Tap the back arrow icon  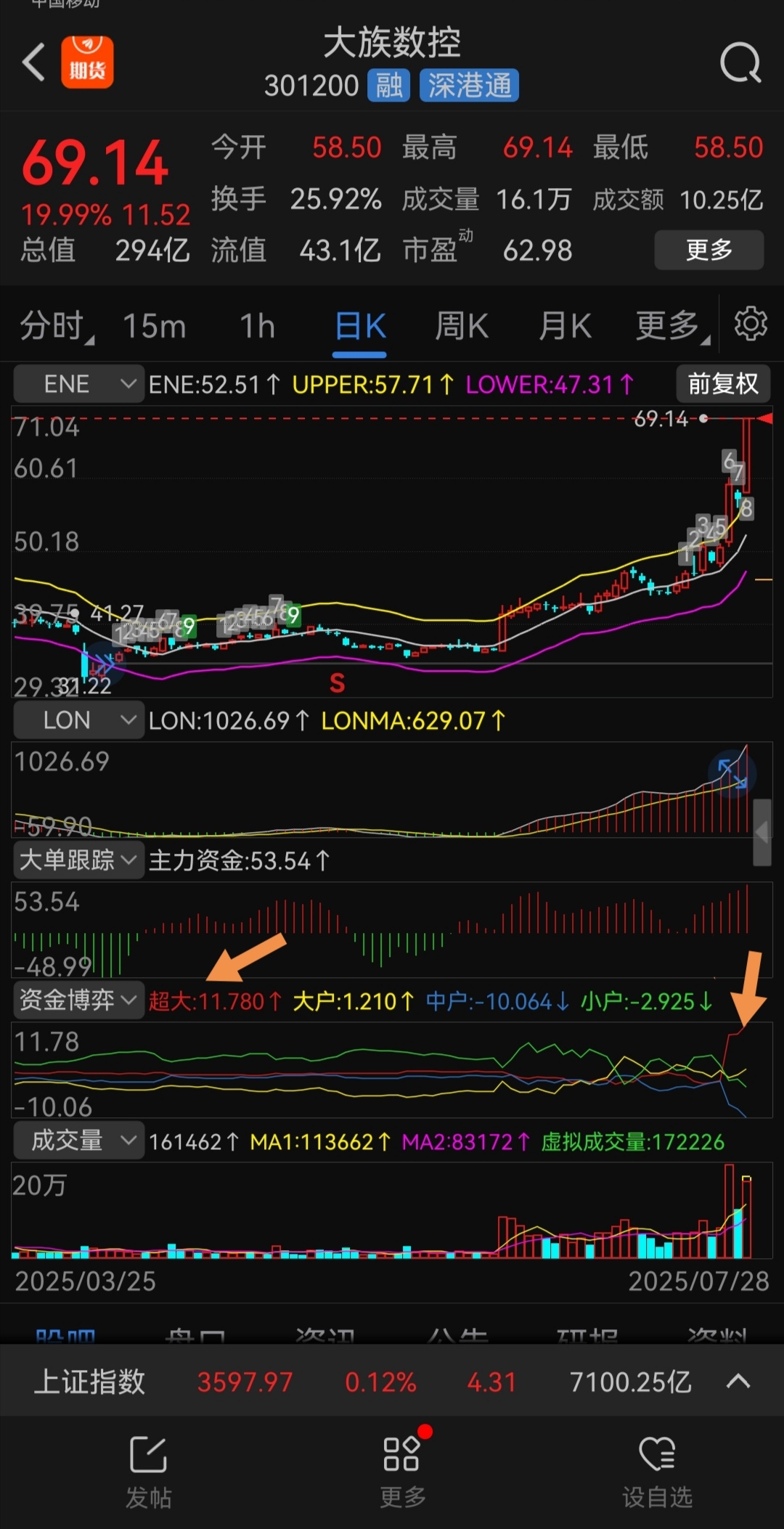coord(34,62)
